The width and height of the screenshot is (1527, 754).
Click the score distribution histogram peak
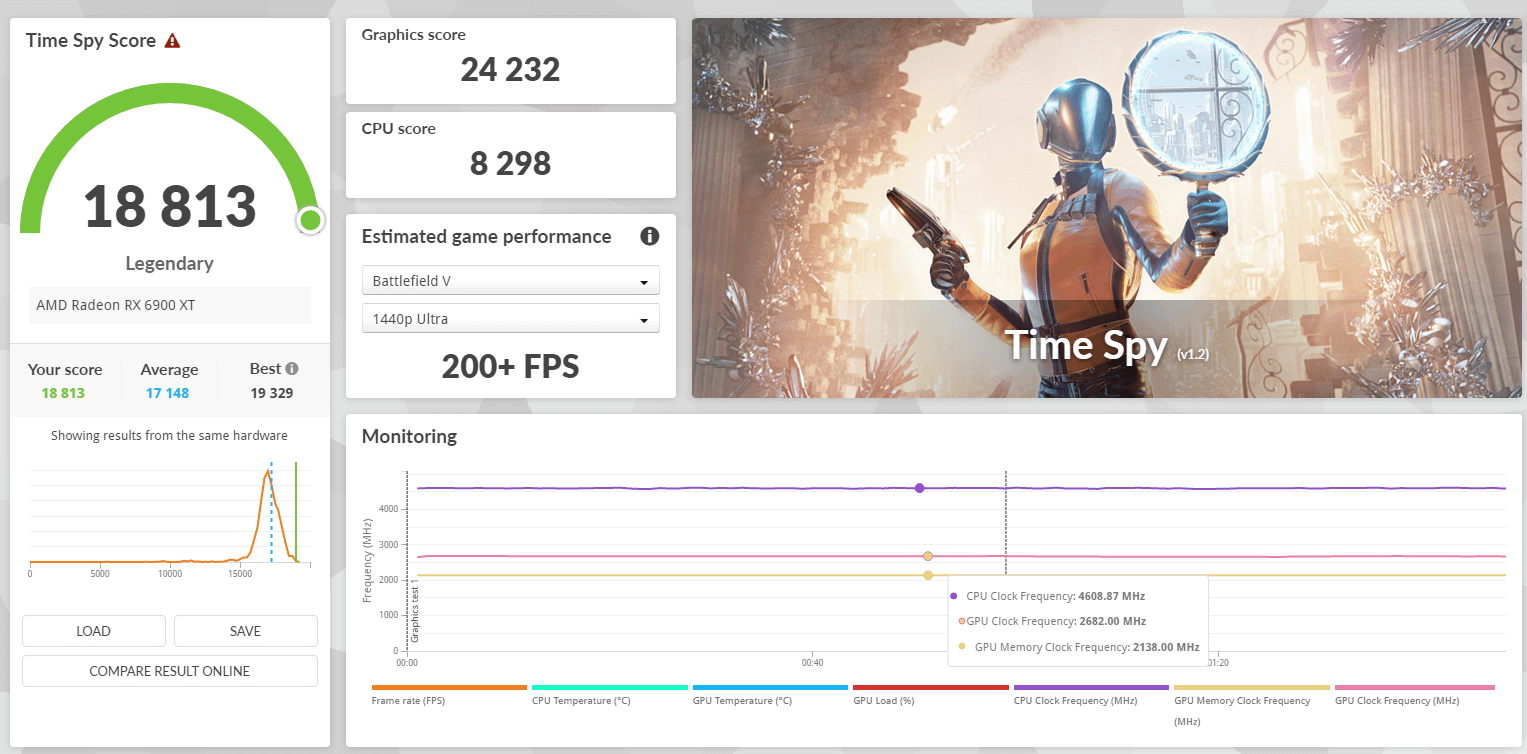(x=268, y=472)
